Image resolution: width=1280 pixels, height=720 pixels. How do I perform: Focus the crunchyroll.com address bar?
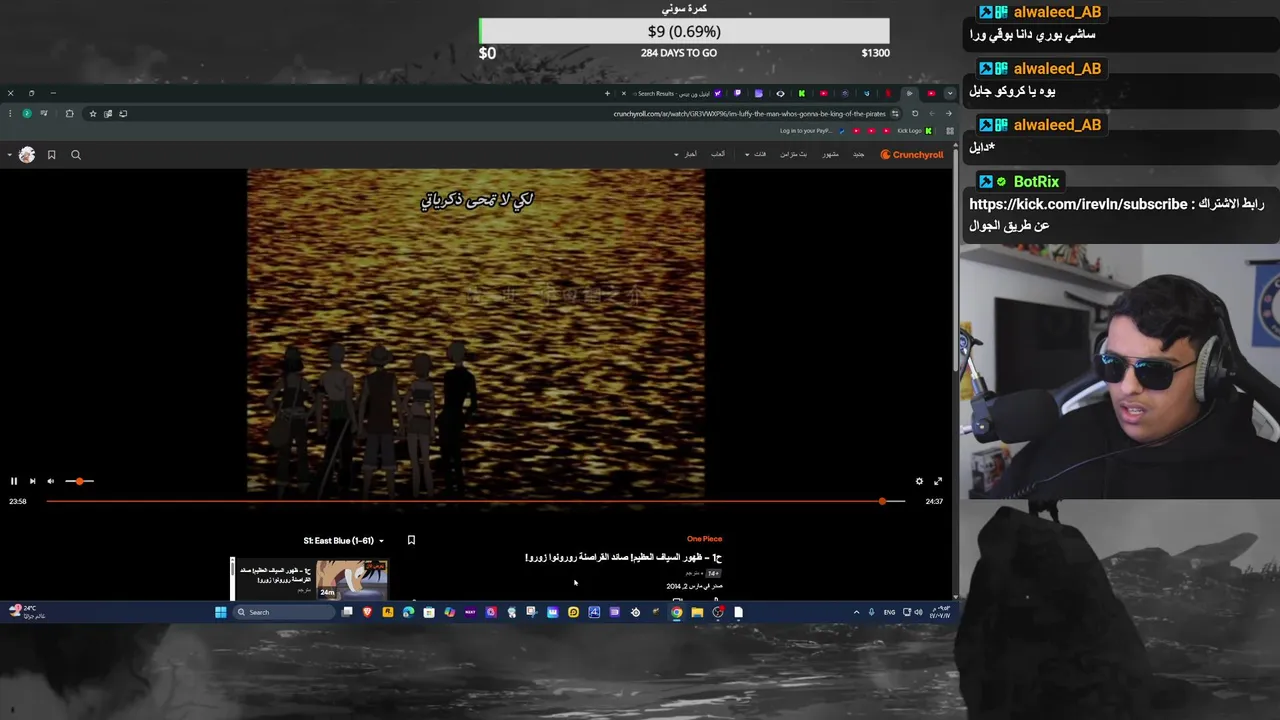(x=749, y=113)
